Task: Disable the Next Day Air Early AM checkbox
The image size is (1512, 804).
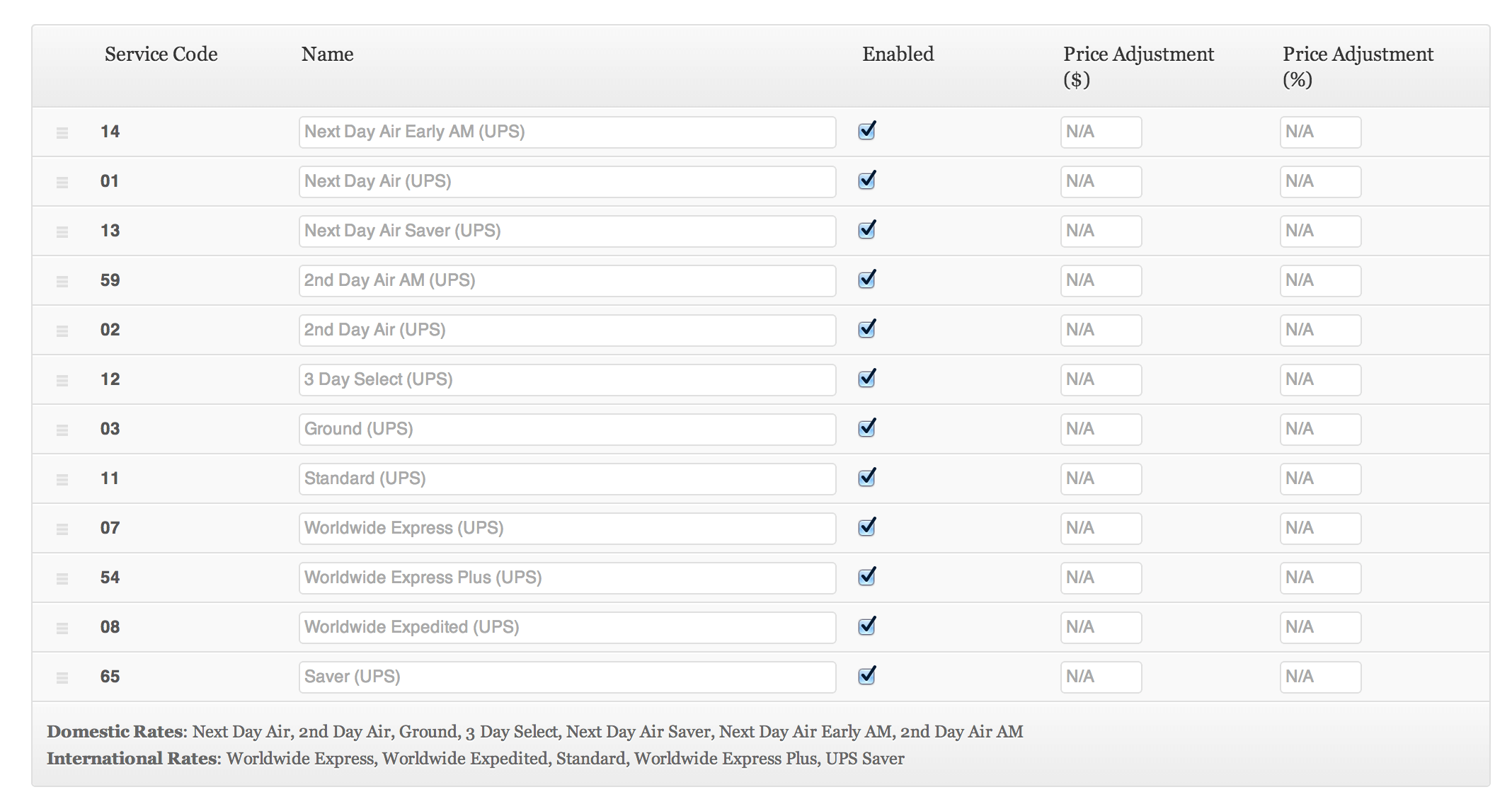Action: click(866, 131)
